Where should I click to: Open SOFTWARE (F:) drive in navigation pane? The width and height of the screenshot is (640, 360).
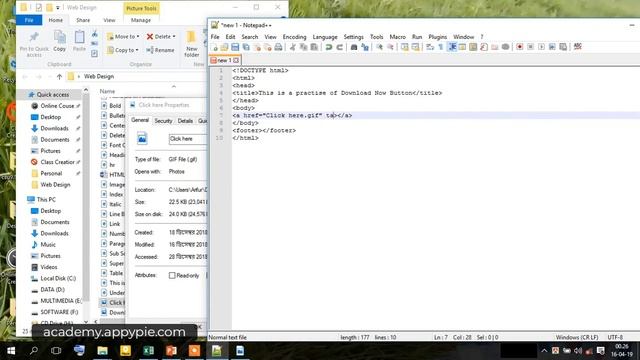59,312
